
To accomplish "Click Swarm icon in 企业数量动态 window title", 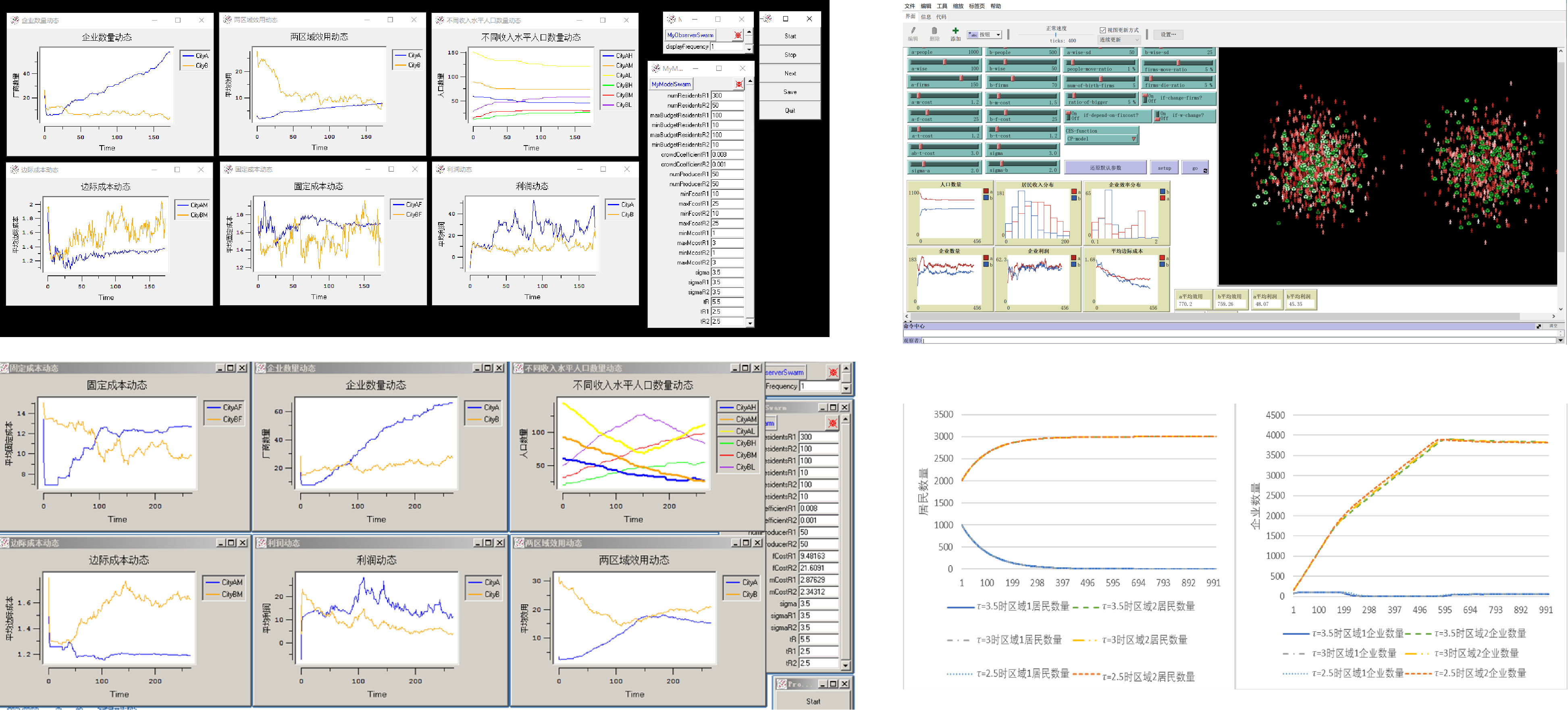I will pyautogui.click(x=15, y=20).
